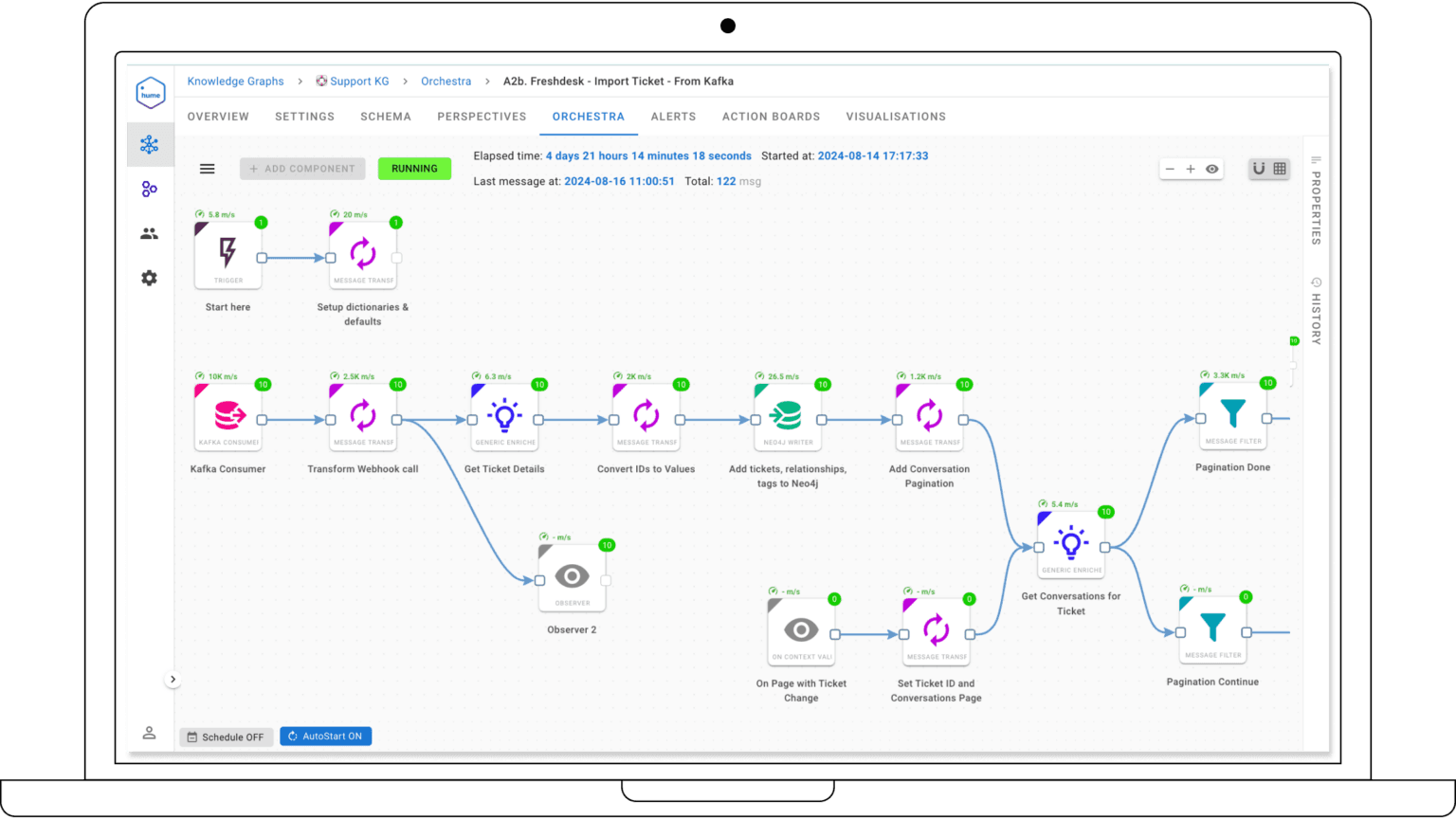The height and width of the screenshot is (819, 1456).
Task: Click the Get Ticket Details generic enricher icon
Action: 504,414
